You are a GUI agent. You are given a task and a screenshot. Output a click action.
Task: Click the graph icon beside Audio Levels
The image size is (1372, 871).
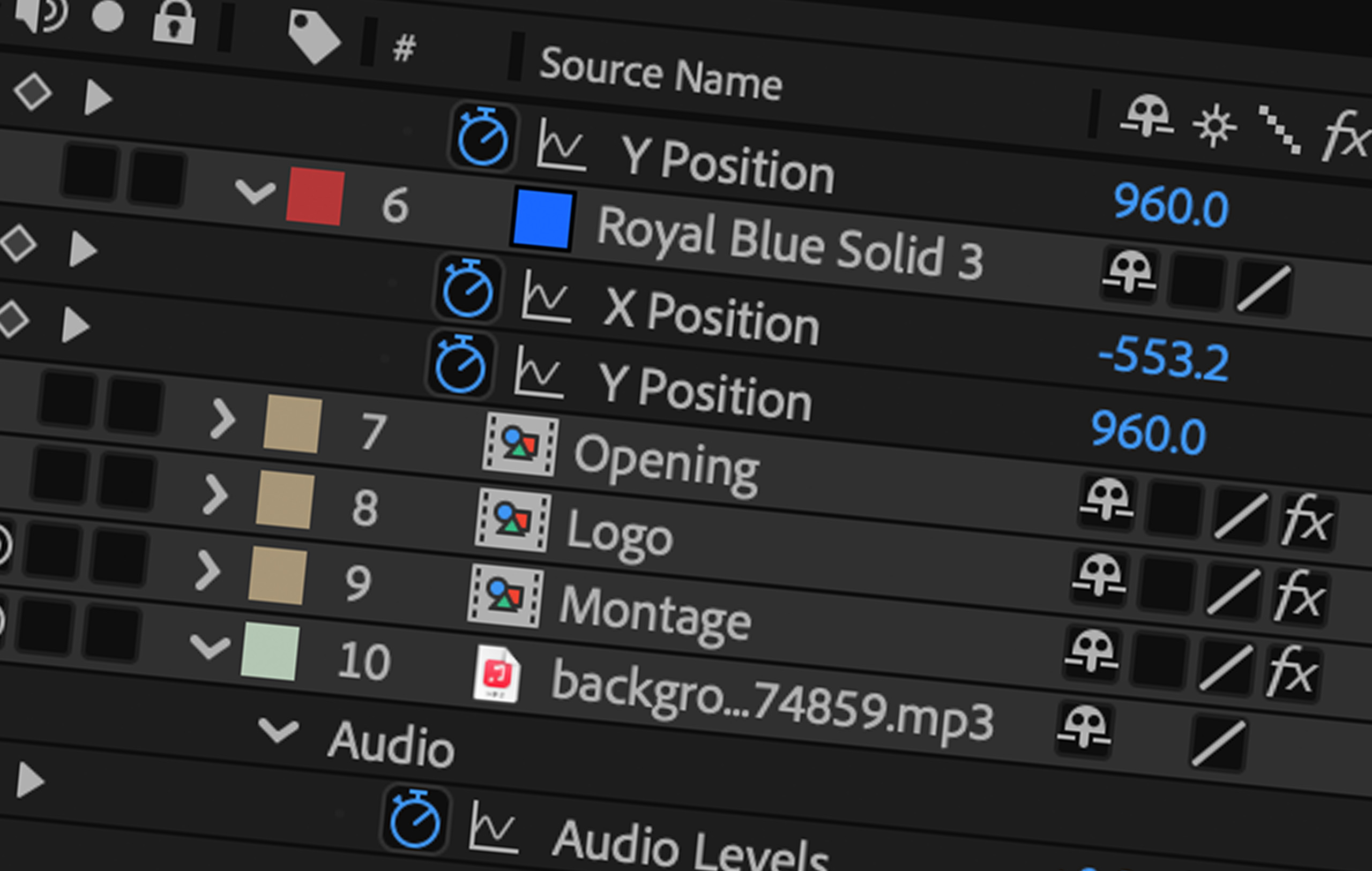click(494, 827)
